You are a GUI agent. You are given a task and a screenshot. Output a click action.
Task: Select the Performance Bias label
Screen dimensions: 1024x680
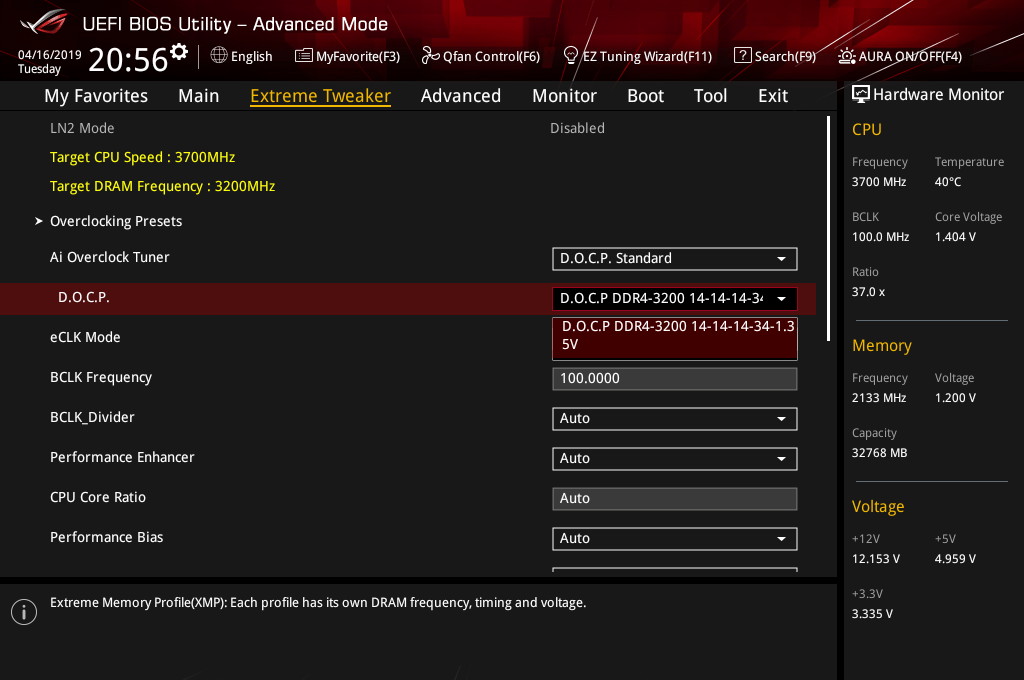[x=106, y=537]
